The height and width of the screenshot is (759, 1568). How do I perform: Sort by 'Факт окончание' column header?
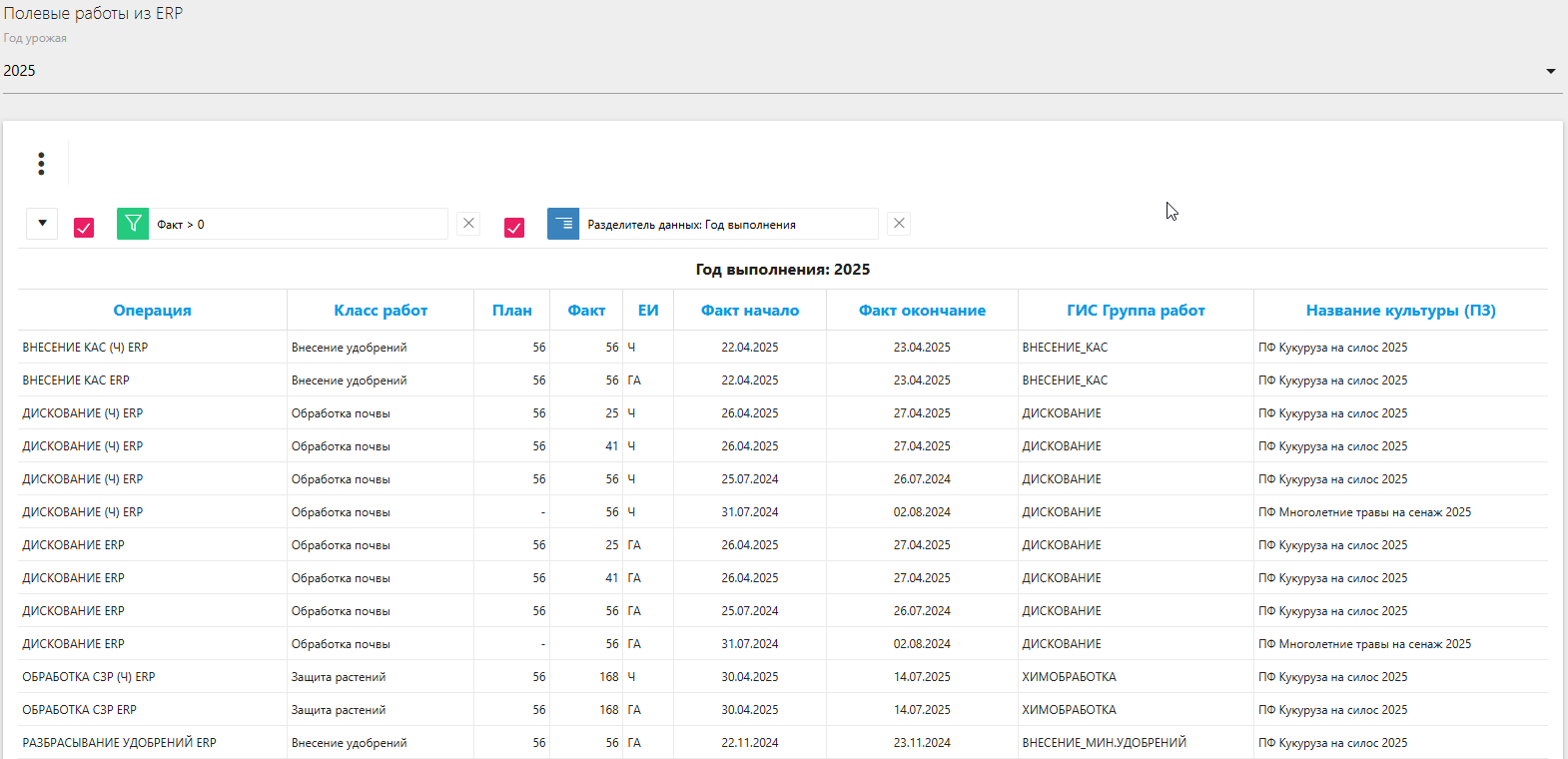tap(922, 311)
